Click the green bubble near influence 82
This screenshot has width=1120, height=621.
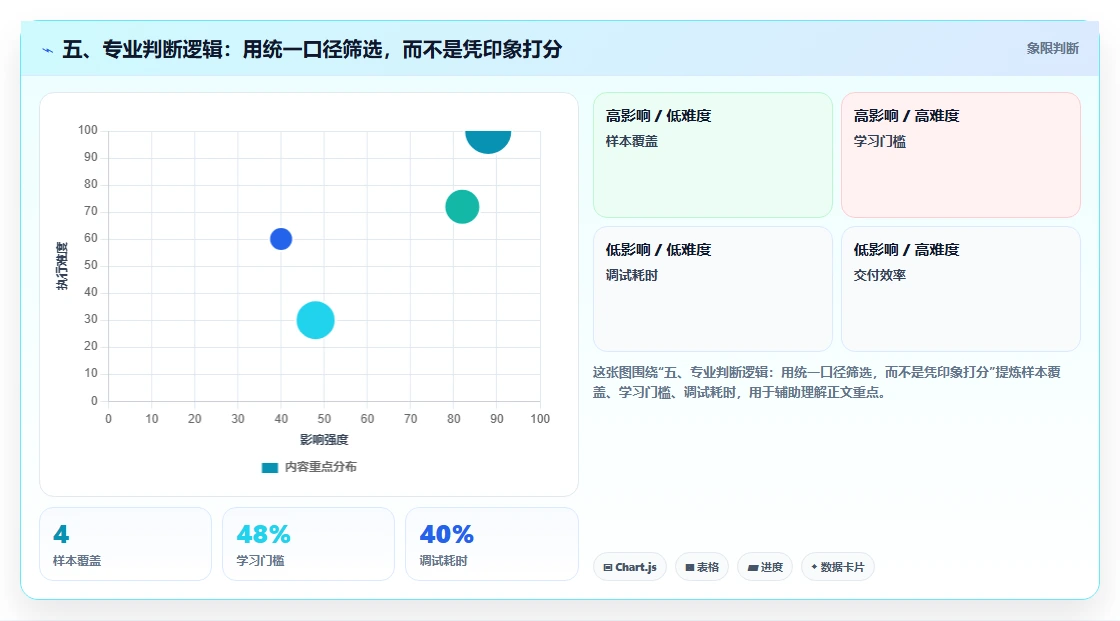pos(462,207)
